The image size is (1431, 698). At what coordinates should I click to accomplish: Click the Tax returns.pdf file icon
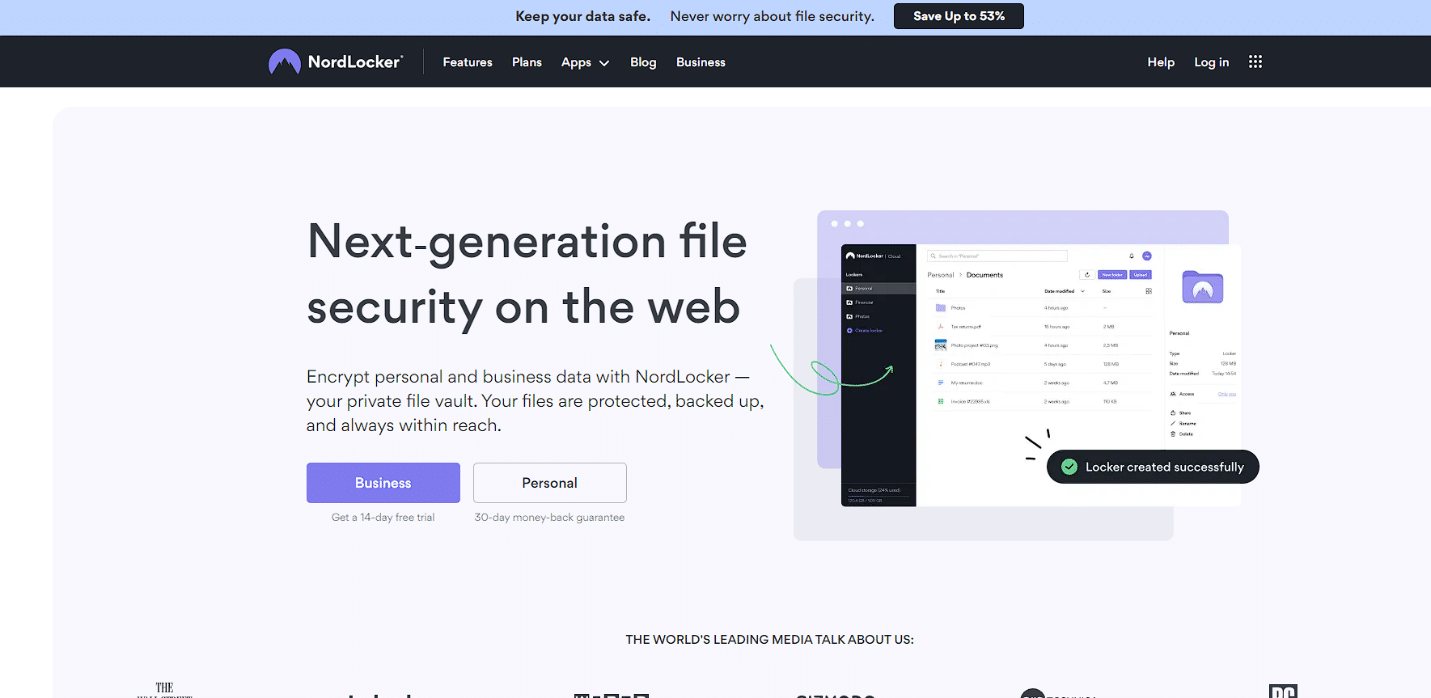coord(941,327)
